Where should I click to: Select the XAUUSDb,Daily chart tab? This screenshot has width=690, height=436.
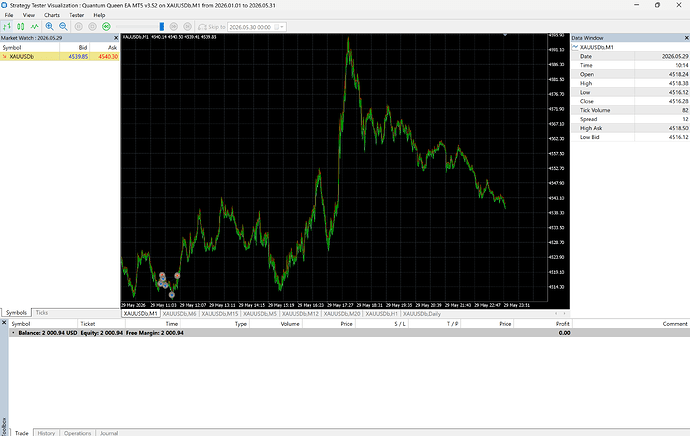click(422, 314)
